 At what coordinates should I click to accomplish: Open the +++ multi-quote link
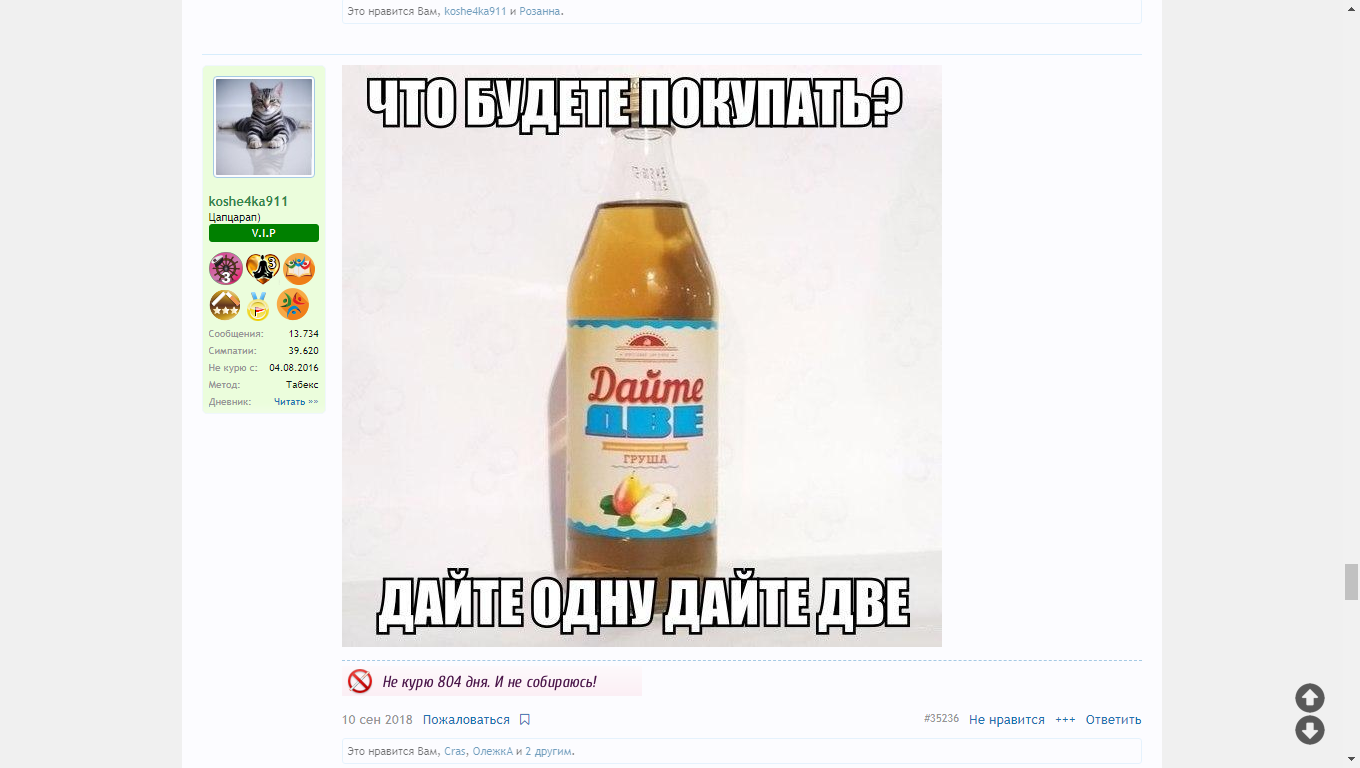point(1065,720)
